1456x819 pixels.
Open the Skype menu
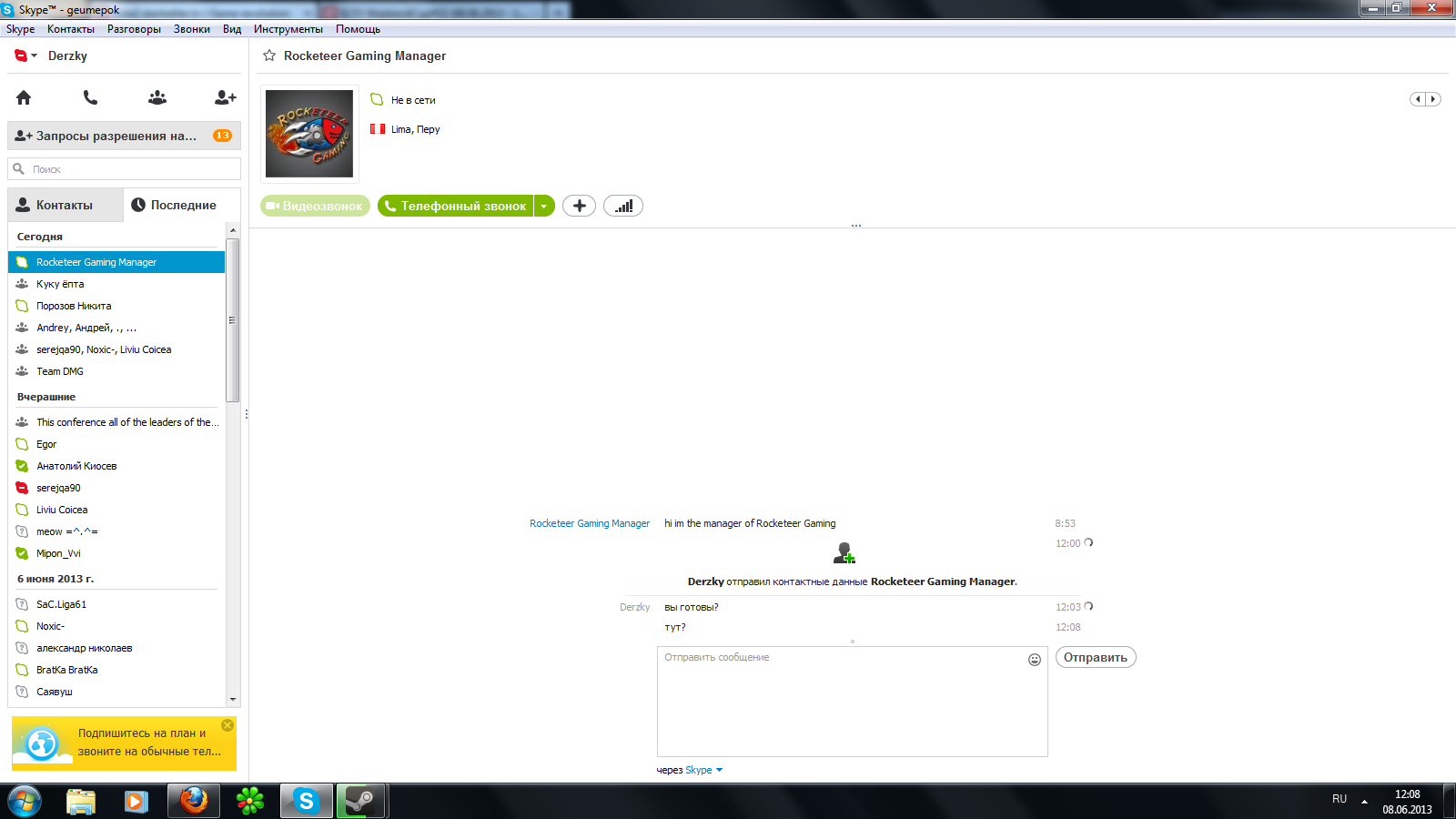click(20, 29)
